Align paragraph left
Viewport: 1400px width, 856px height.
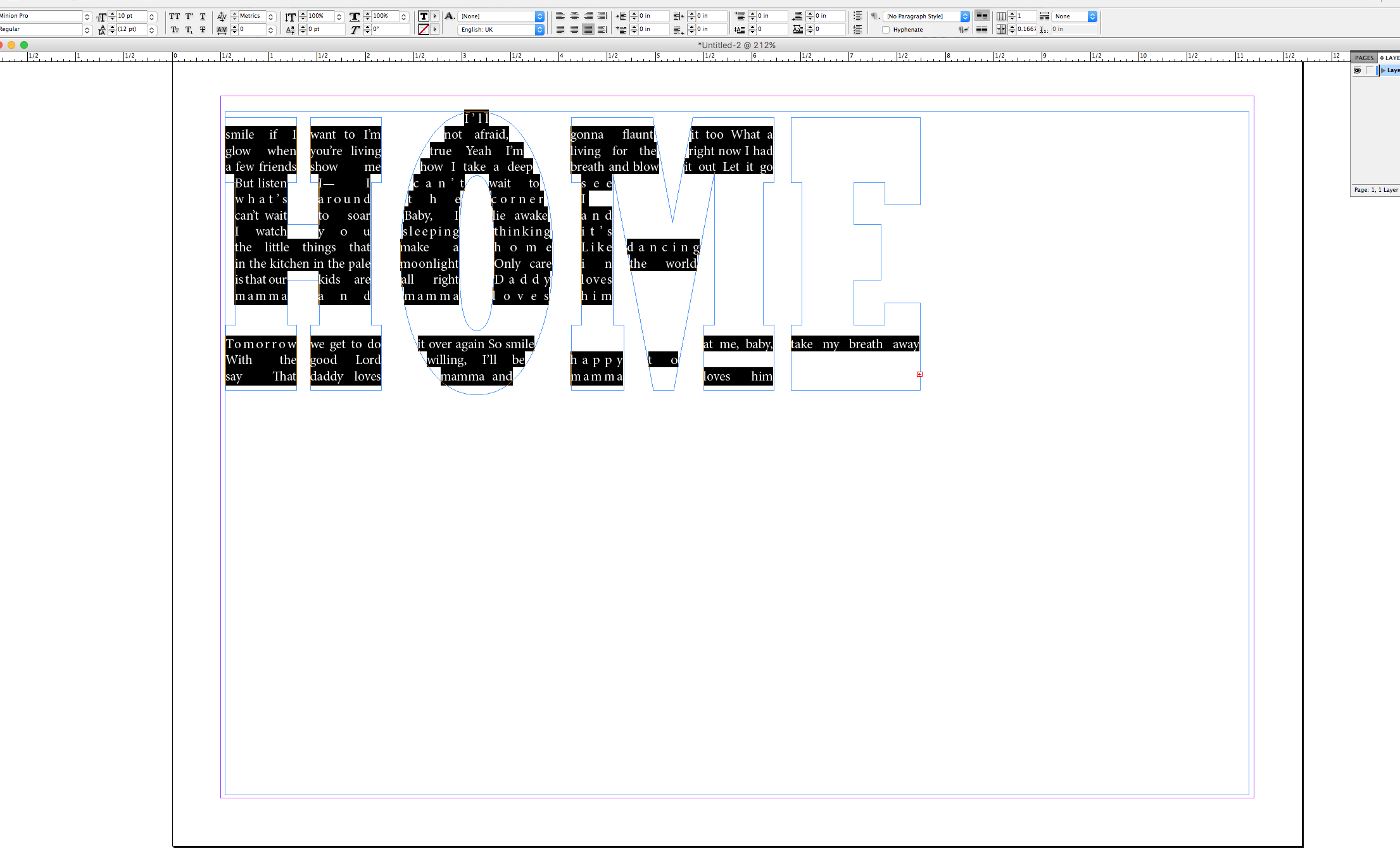click(560, 16)
